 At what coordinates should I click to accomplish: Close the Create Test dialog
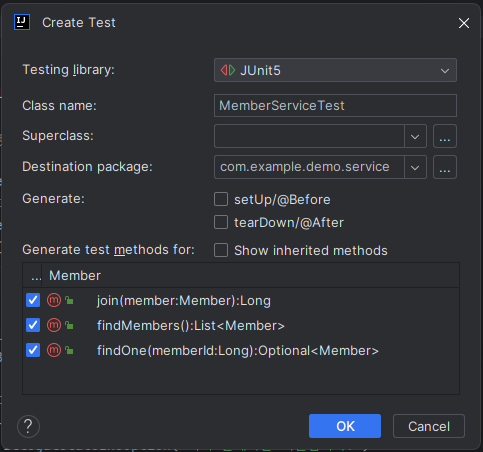(464, 23)
